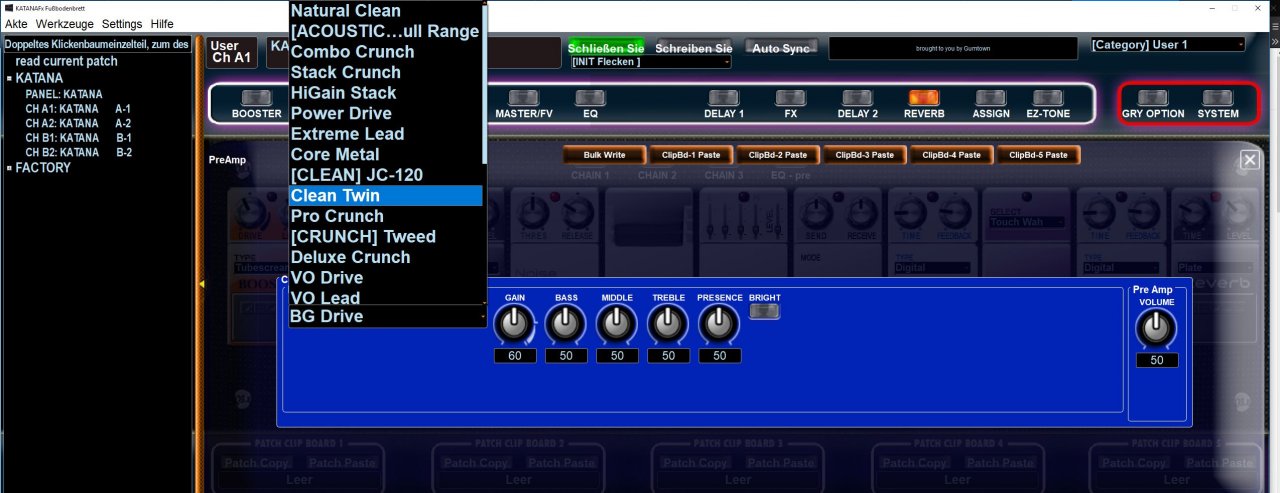Select CH A2: KATANA A-2 patch

point(78,123)
